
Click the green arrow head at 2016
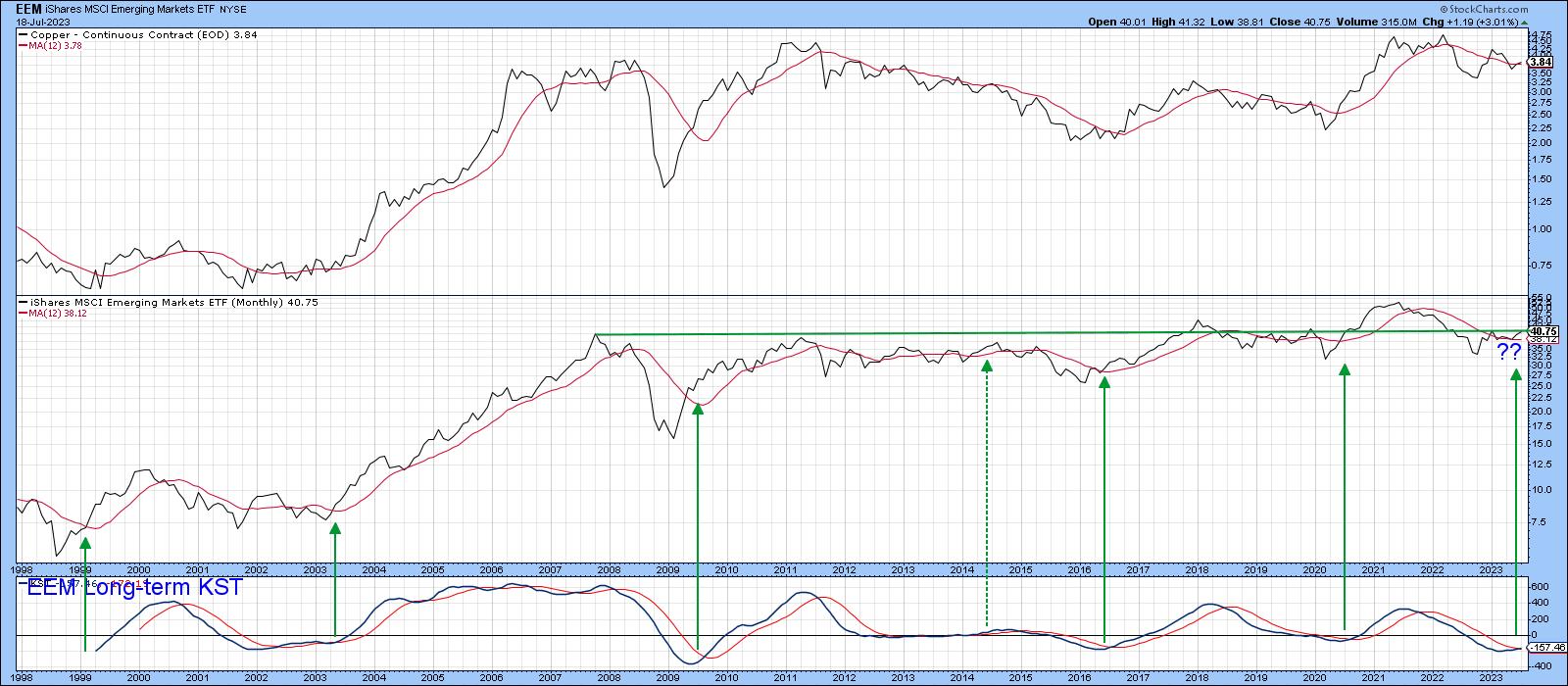(x=1104, y=382)
